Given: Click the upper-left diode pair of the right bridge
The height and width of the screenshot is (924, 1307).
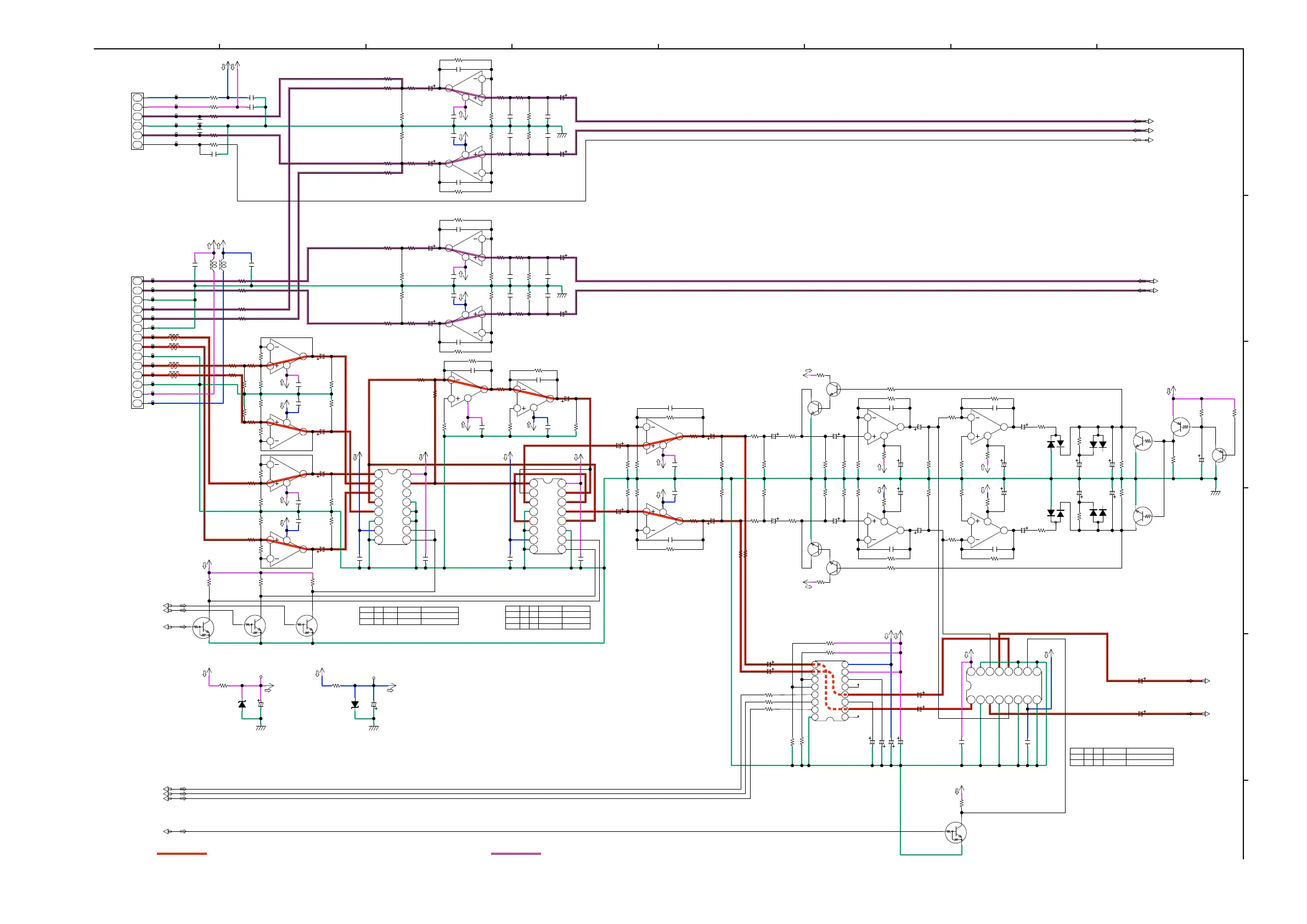Looking at the screenshot, I should click(1056, 444).
